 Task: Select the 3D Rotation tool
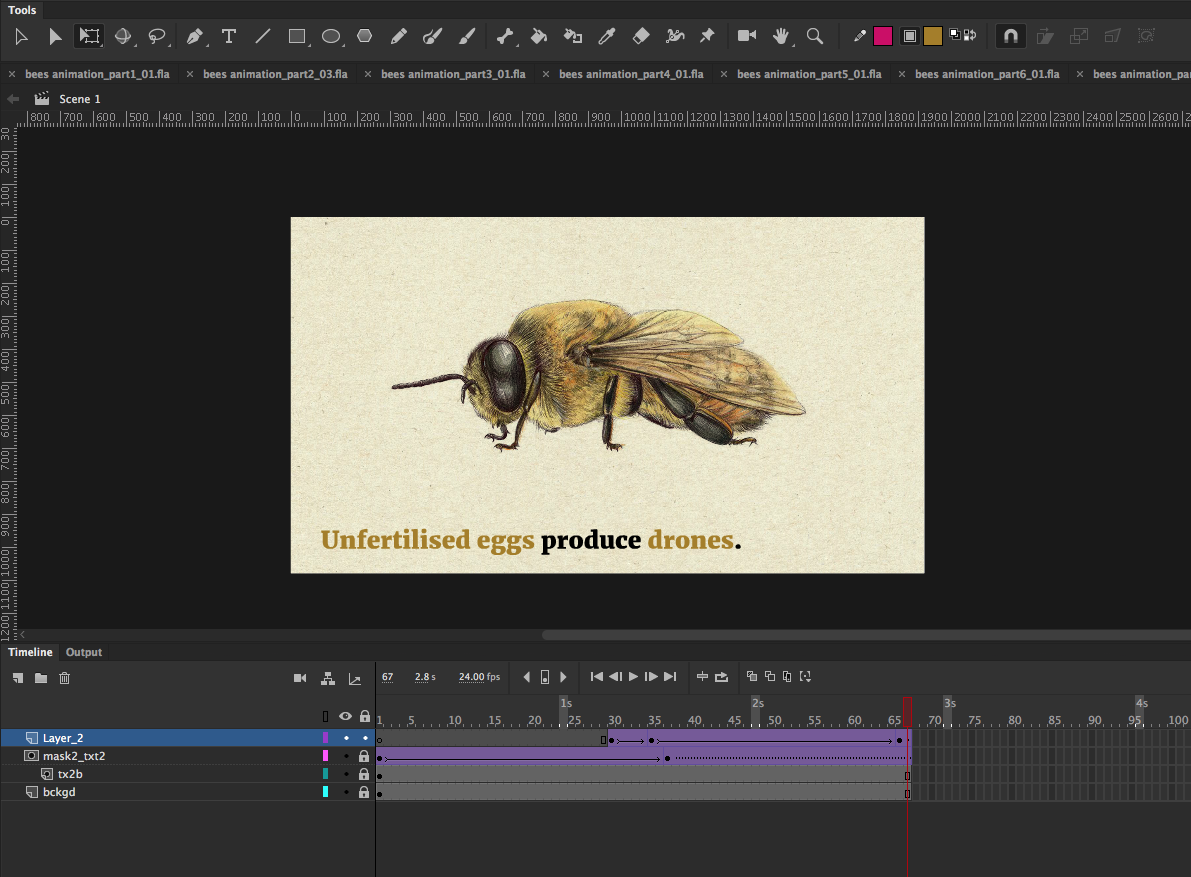click(x=122, y=36)
